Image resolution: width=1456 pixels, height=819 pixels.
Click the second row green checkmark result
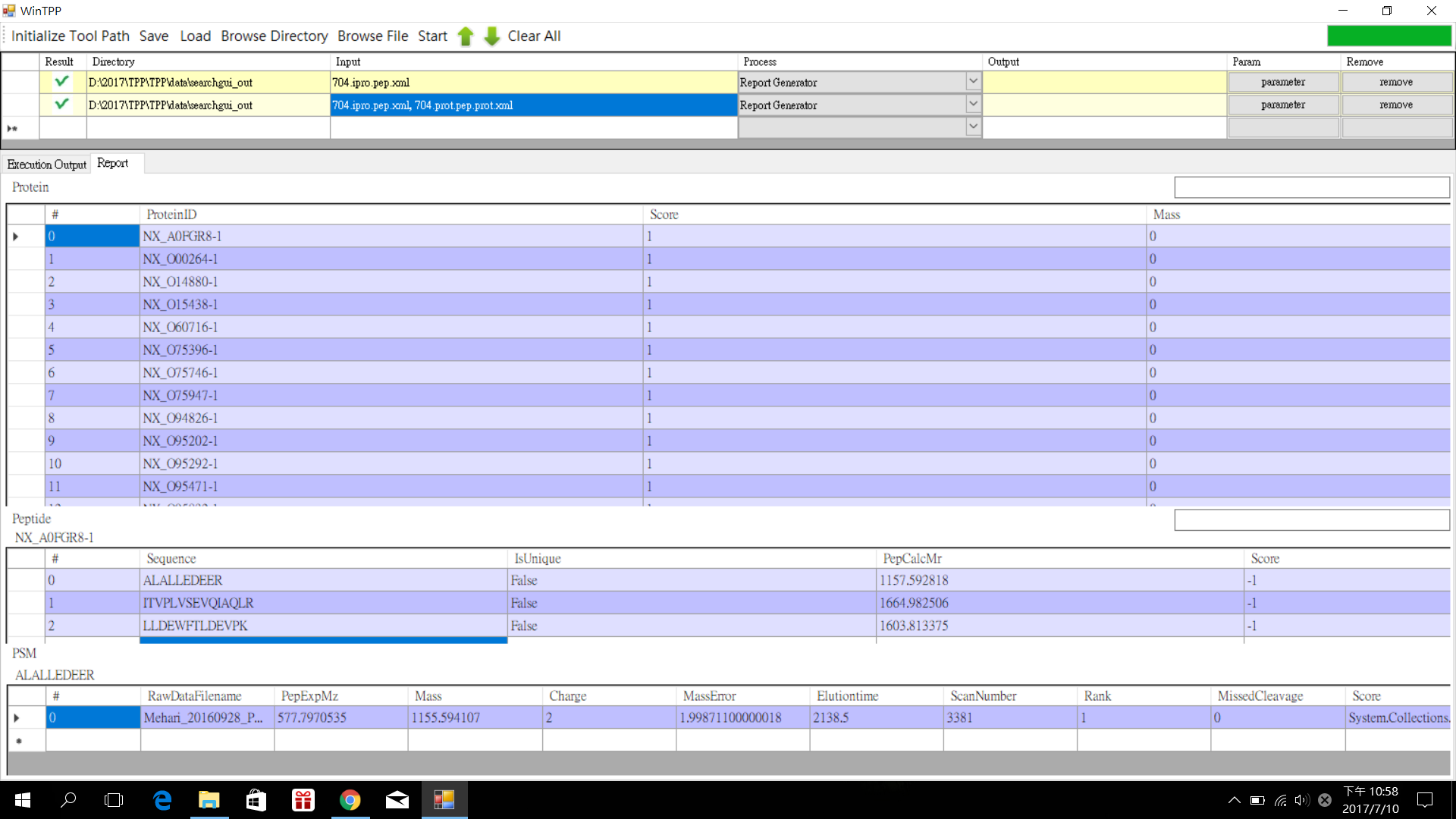coord(62,105)
